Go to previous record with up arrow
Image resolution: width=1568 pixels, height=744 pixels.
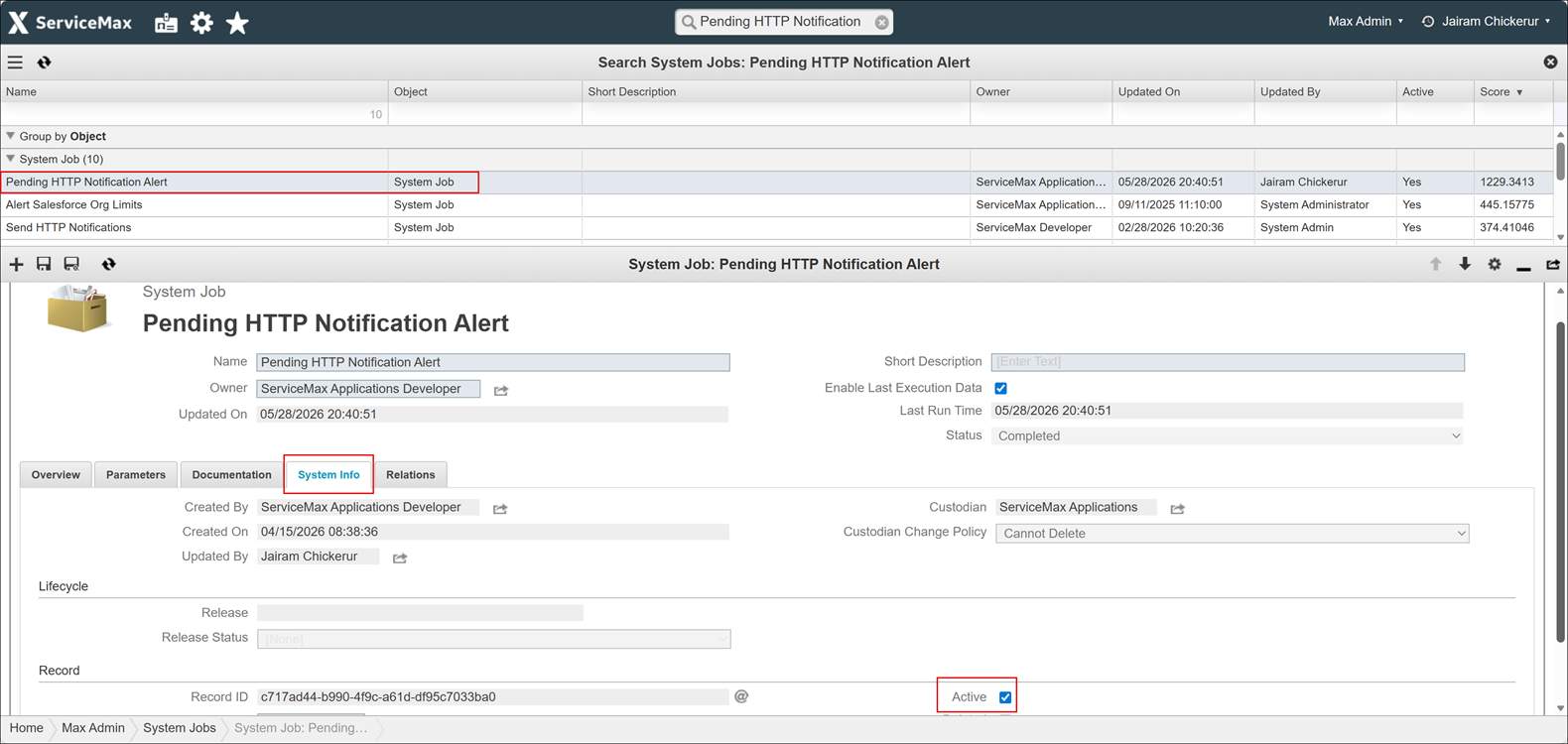1435,264
